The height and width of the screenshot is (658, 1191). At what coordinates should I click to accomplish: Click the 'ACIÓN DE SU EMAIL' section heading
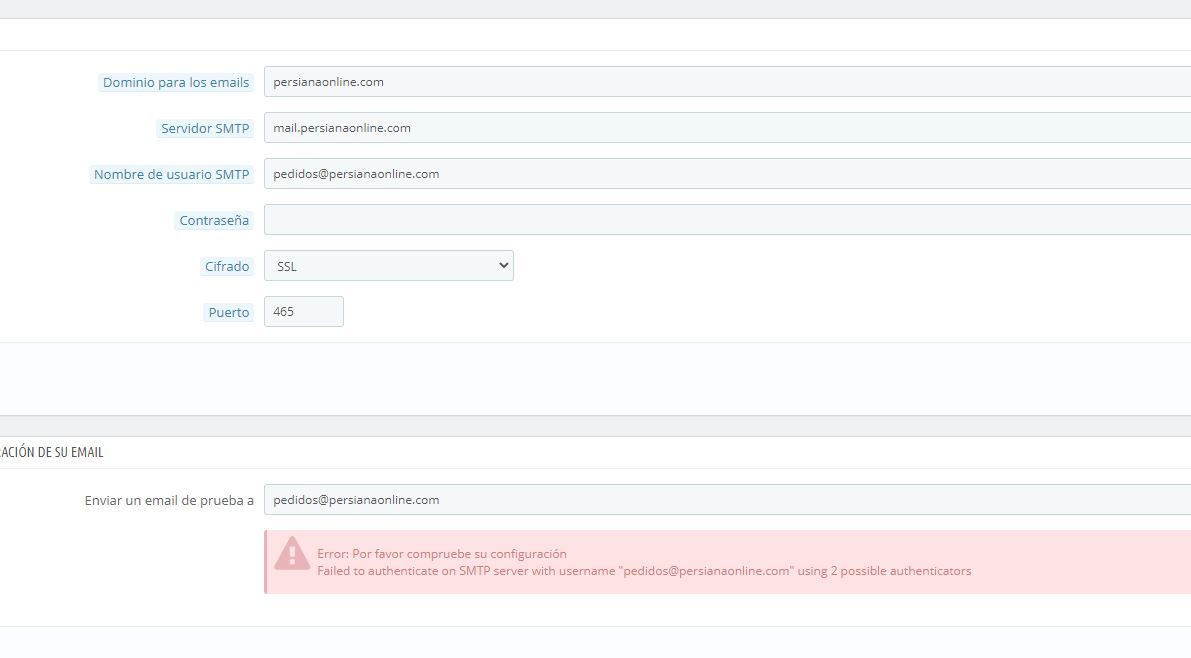coord(52,452)
